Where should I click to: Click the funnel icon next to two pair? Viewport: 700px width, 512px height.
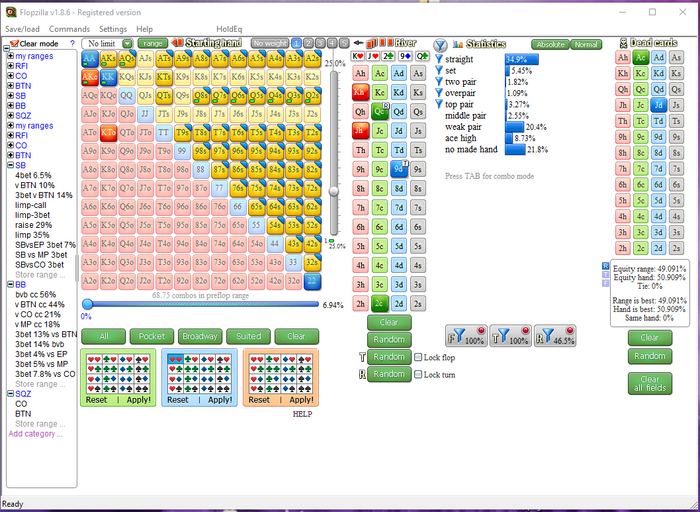pos(439,82)
